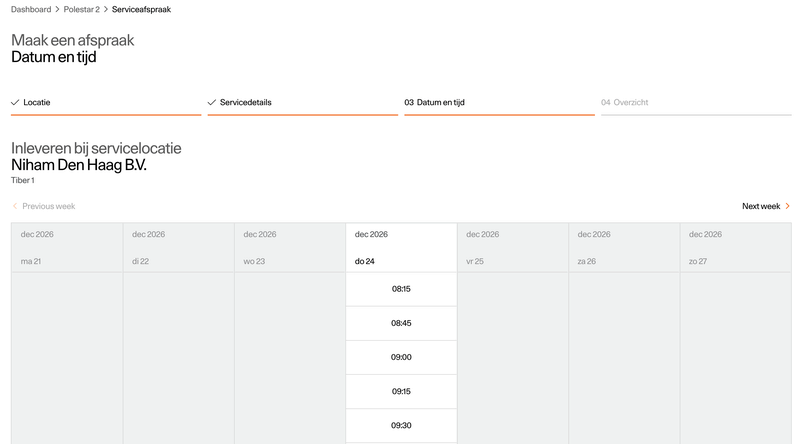Select day column ma 21

tap(67, 248)
